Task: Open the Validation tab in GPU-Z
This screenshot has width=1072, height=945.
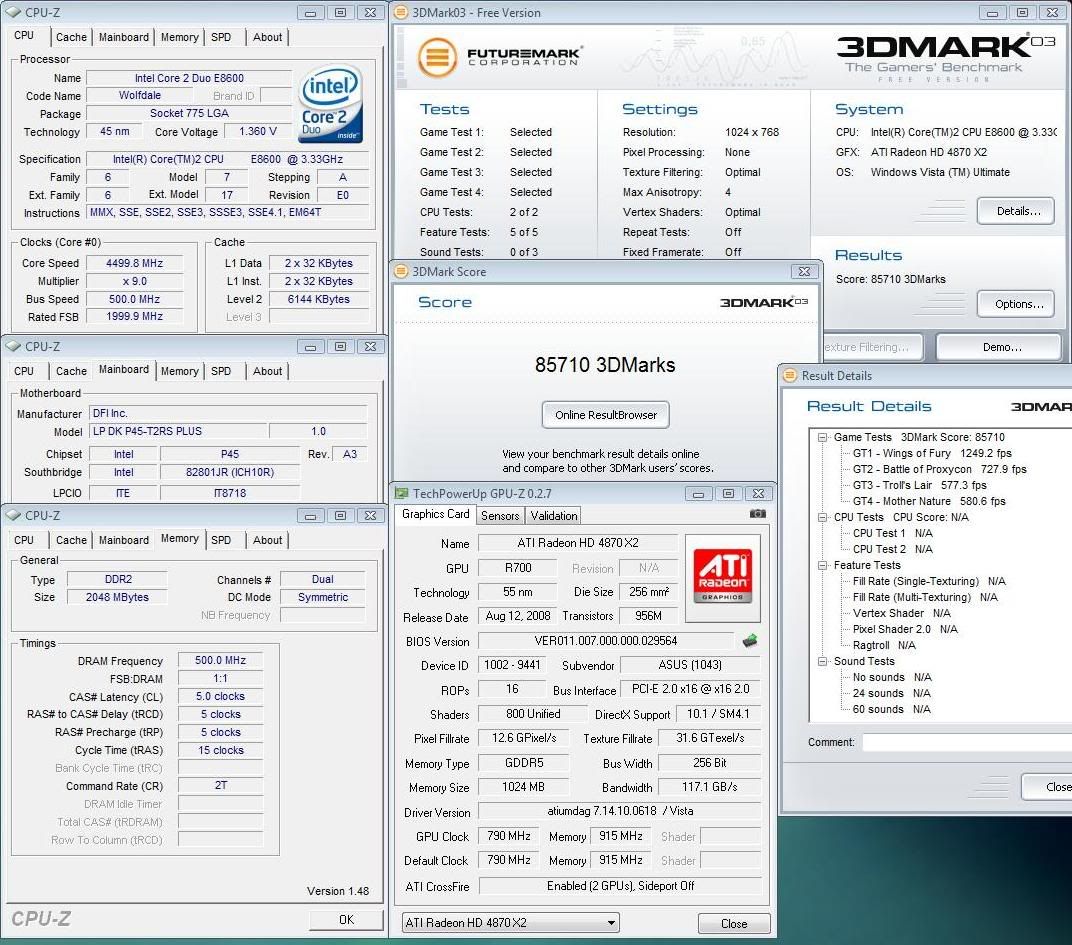Action: pyautogui.click(x=554, y=516)
